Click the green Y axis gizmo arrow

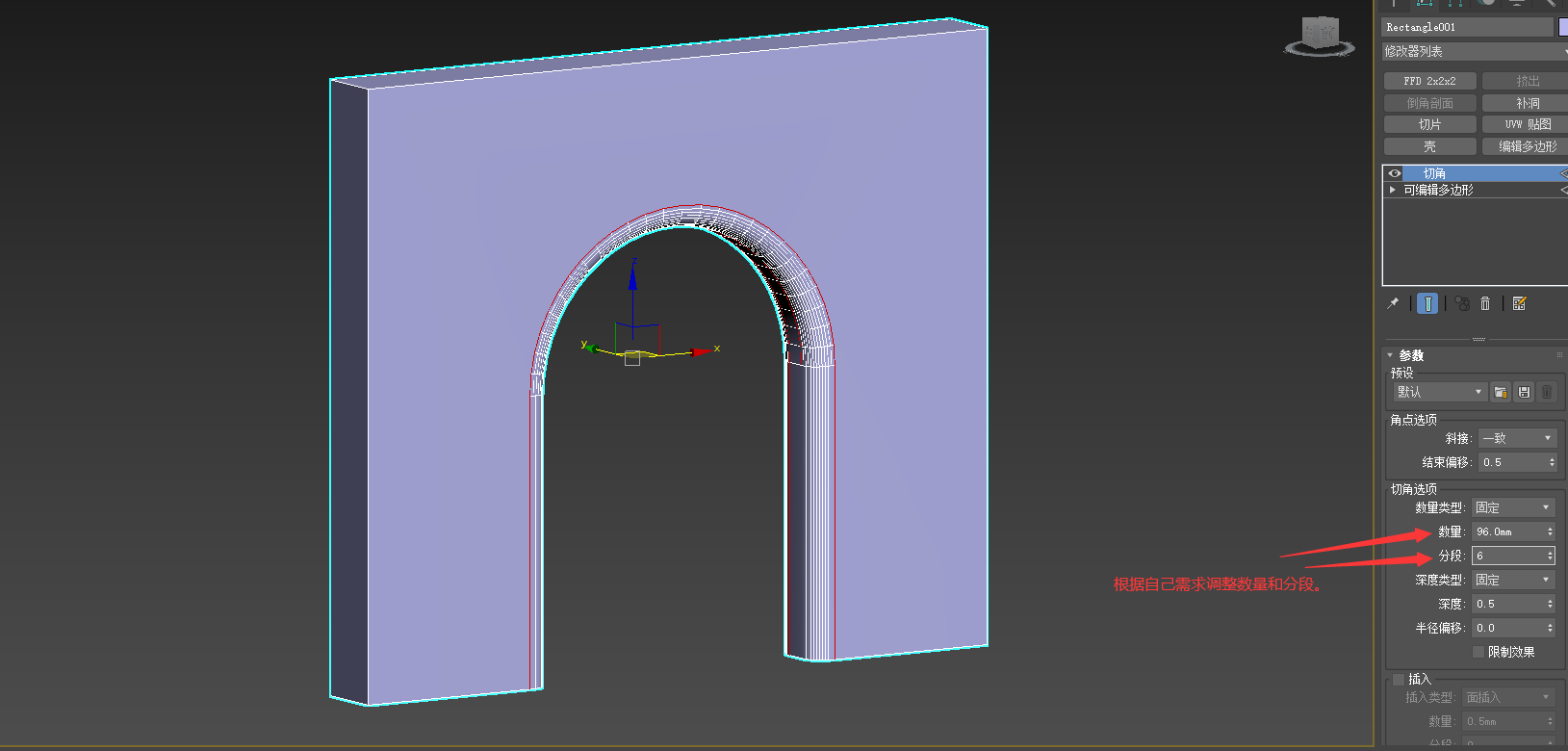pos(590,347)
